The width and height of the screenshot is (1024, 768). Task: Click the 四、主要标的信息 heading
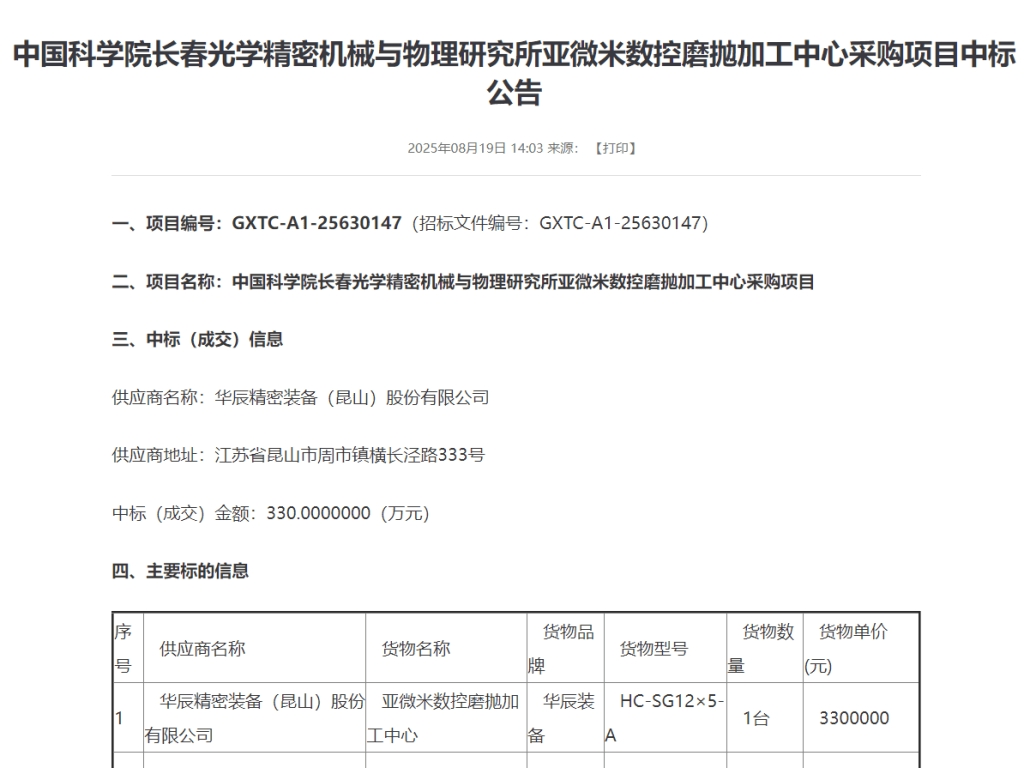click(x=180, y=571)
